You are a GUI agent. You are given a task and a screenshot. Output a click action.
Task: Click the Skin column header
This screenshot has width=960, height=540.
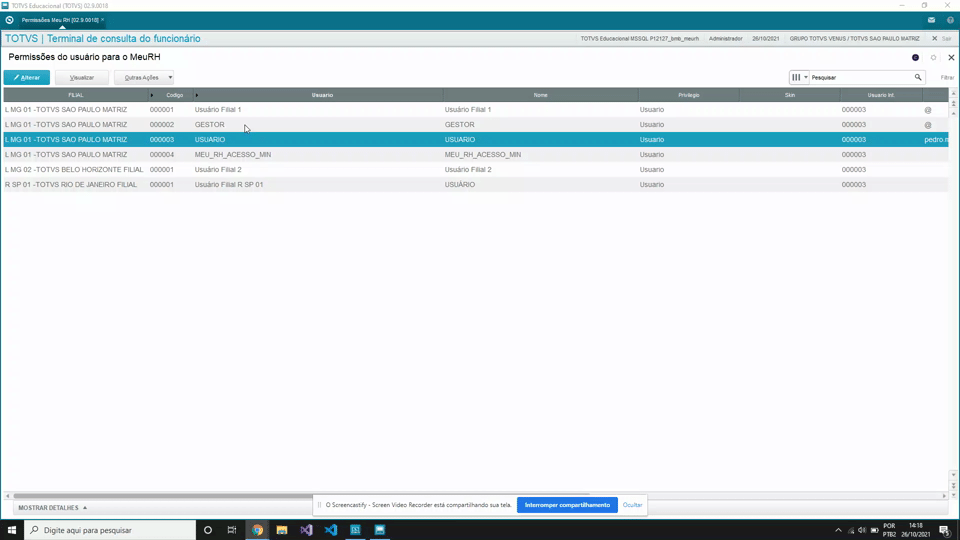[x=790, y=95]
